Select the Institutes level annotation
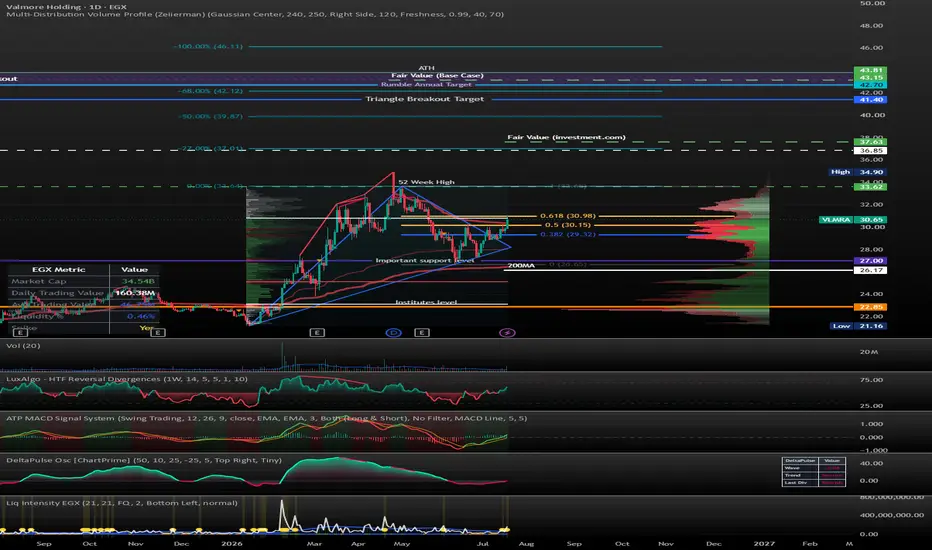932x550 pixels. tap(426, 302)
